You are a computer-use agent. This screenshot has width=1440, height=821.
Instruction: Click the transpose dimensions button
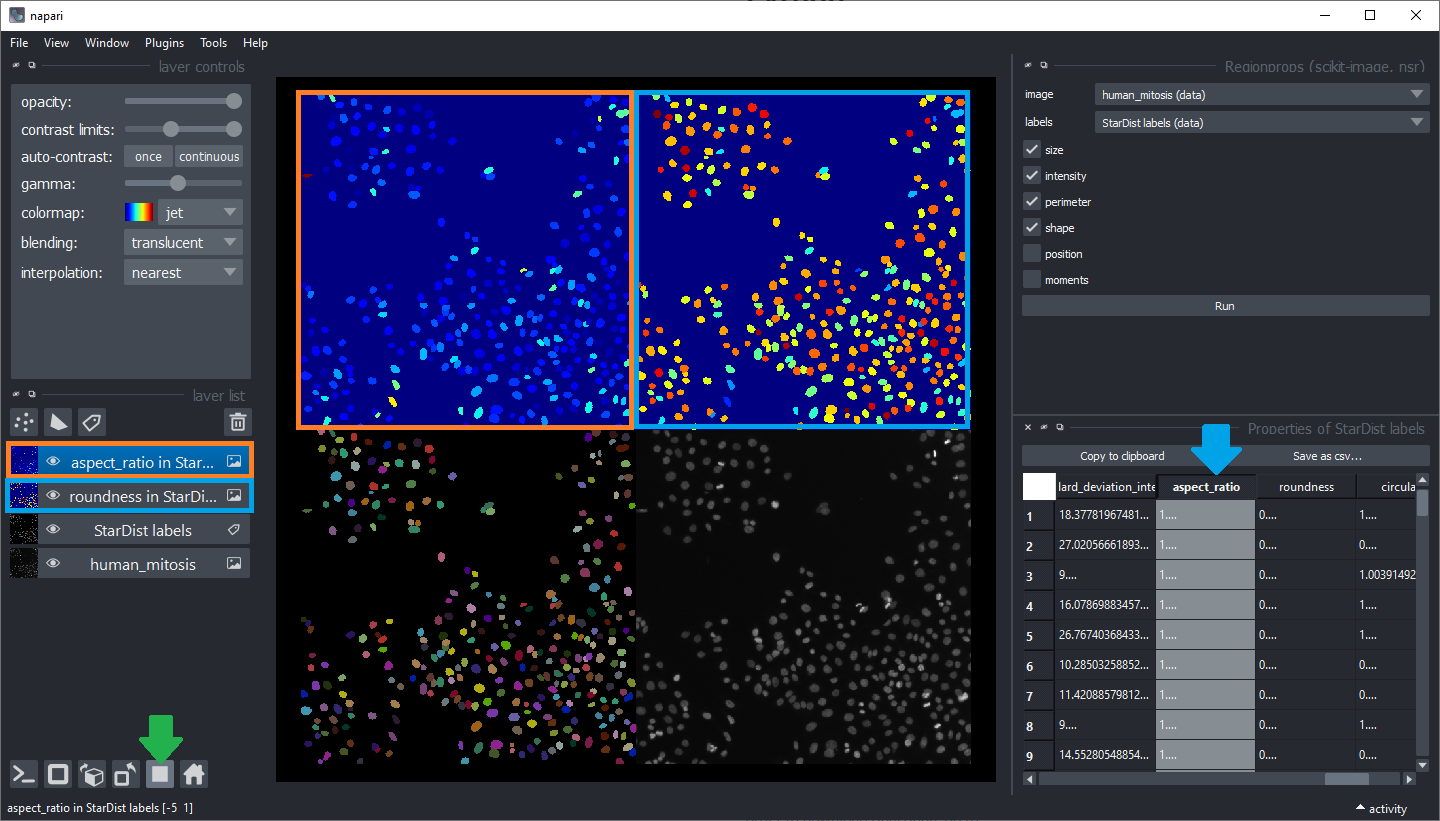tap(126, 774)
